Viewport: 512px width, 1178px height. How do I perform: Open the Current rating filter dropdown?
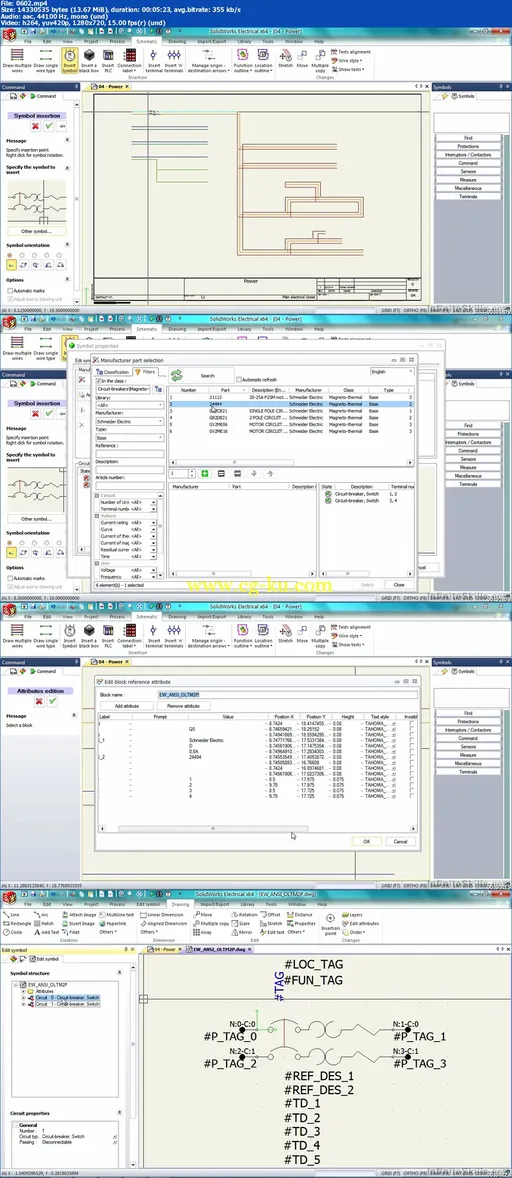(153, 522)
